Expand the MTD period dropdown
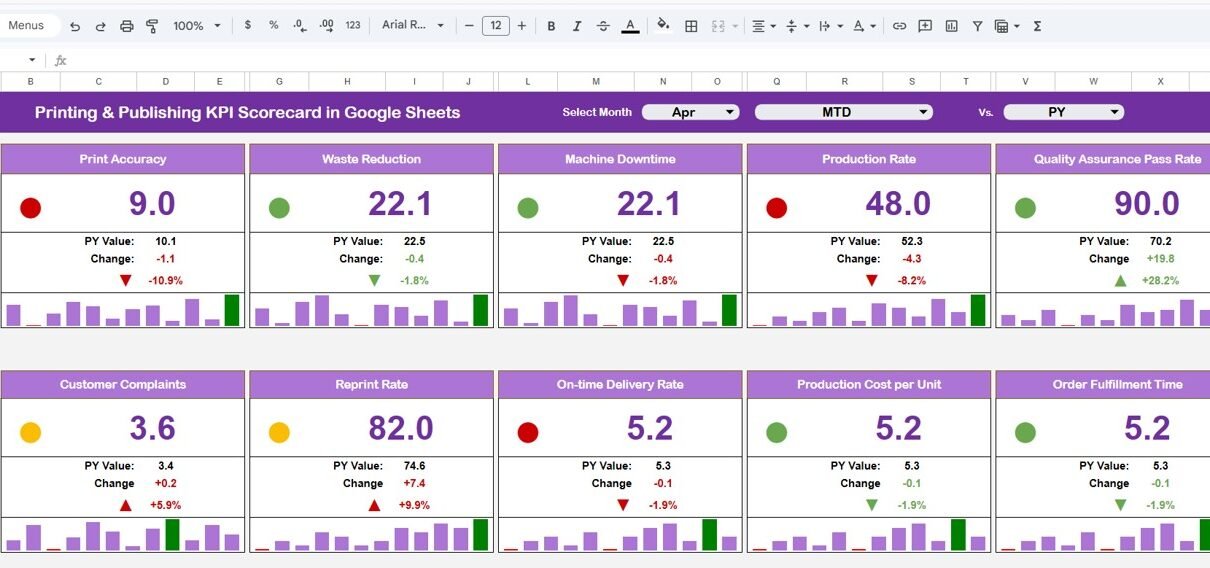 click(843, 112)
